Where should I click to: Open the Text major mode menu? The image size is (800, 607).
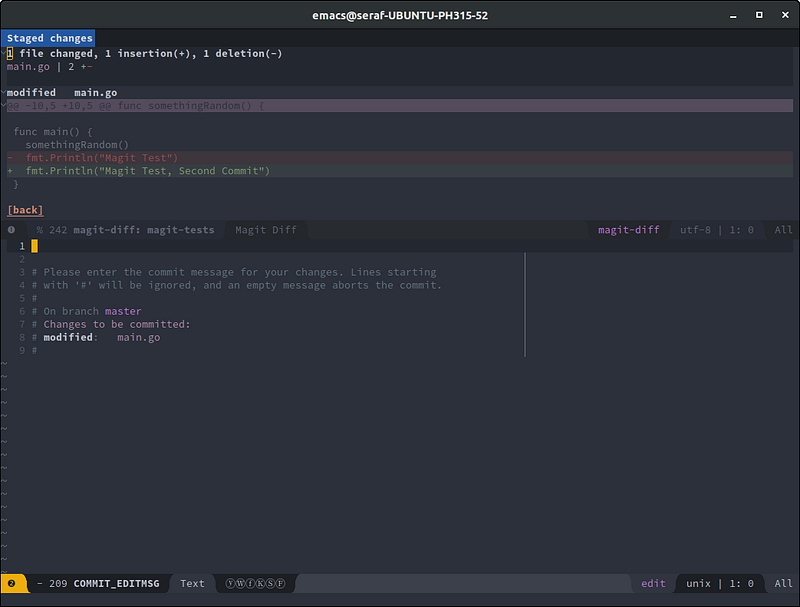click(192, 583)
